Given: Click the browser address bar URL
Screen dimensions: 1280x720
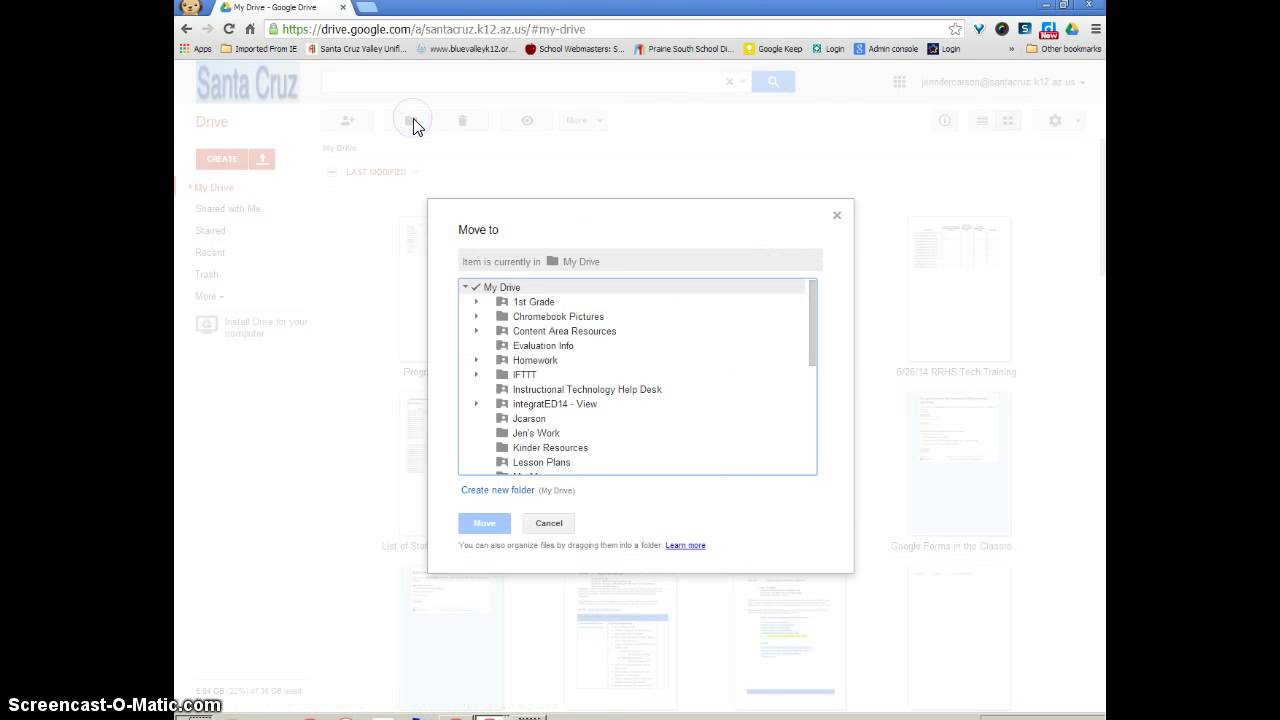Looking at the screenshot, I should (433, 29).
